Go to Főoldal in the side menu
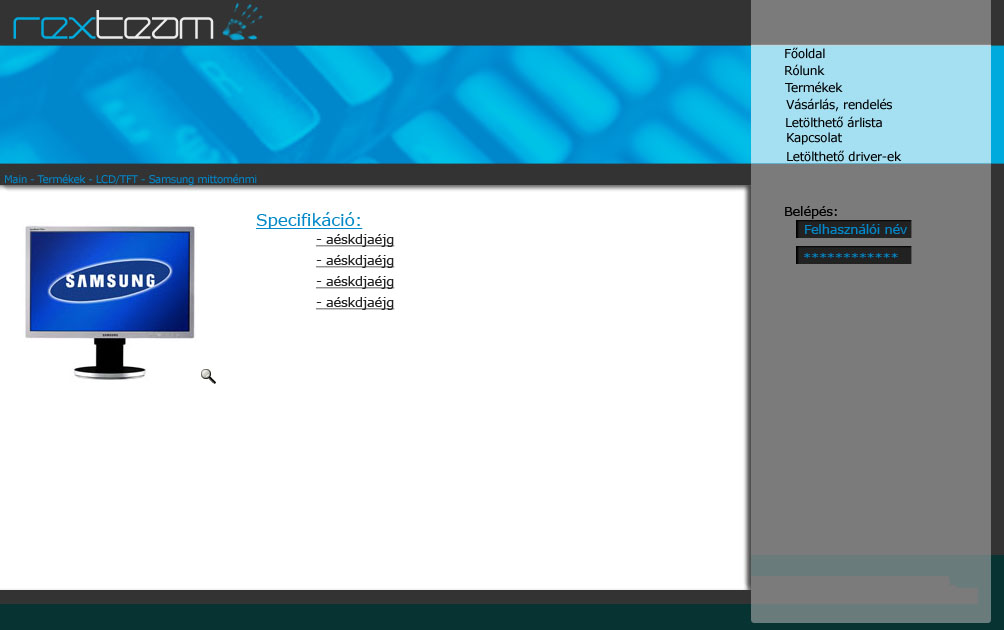Image resolution: width=1004 pixels, height=630 pixels. tap(804, 54)
